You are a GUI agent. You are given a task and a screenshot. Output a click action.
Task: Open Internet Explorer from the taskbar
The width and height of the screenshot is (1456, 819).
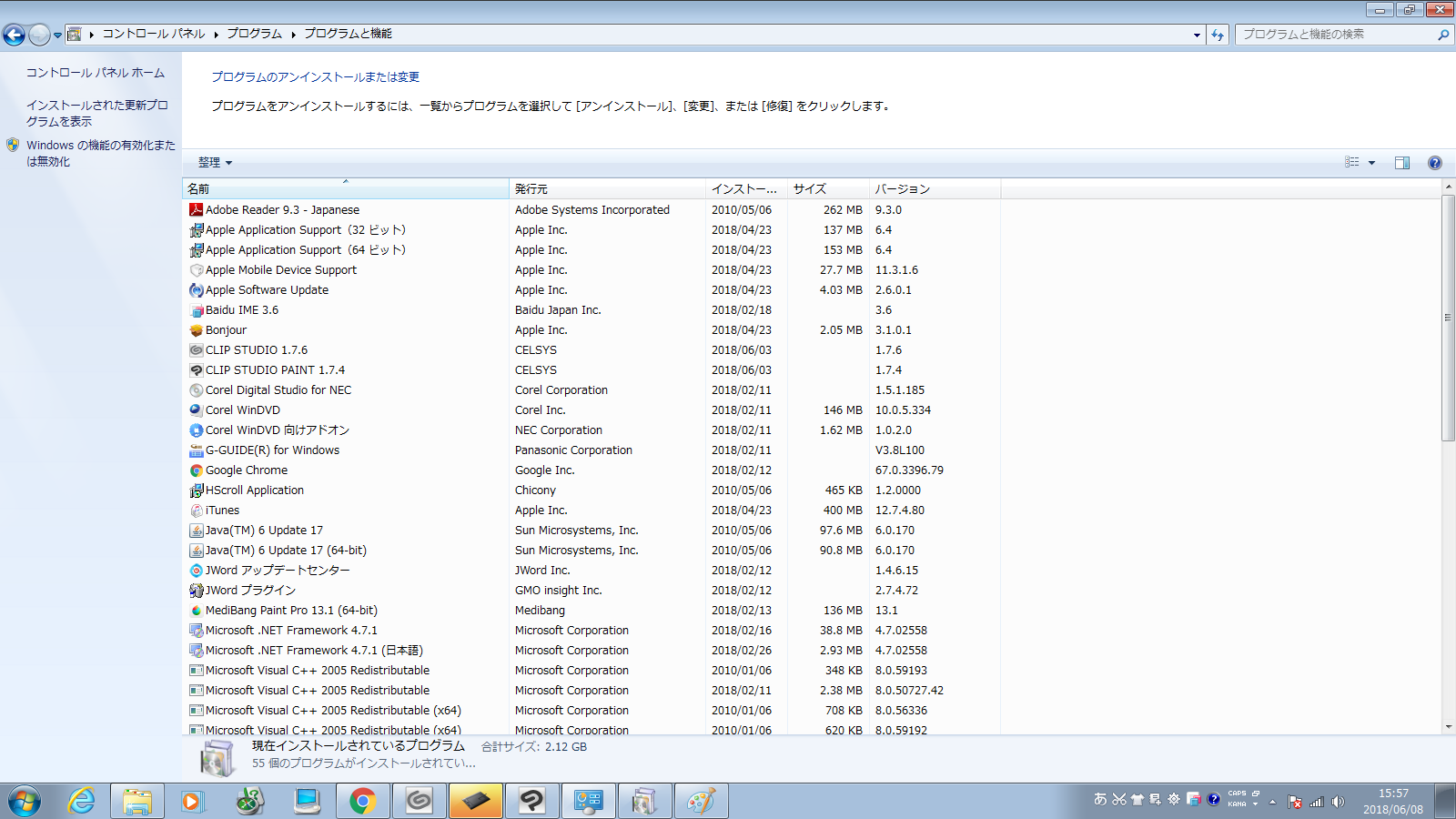coord(82,801)
